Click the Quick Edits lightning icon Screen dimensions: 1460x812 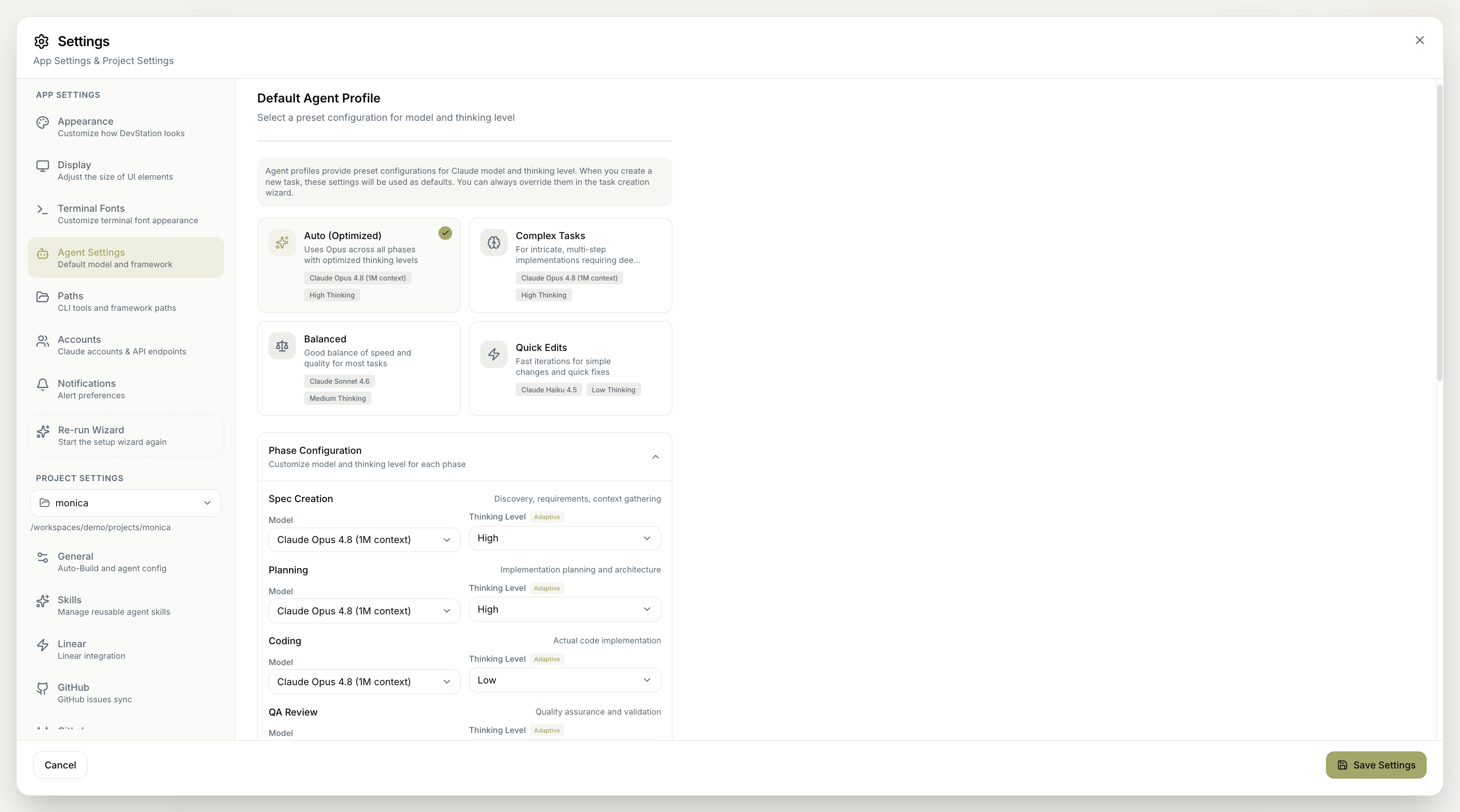(493, 354)
